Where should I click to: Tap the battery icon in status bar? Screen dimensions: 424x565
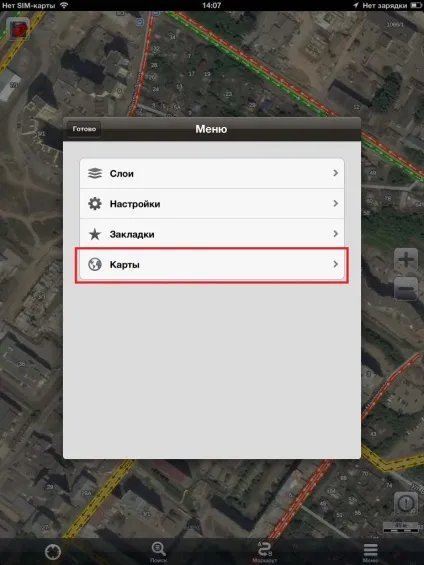pyautogui.click(x=416, y=5)
